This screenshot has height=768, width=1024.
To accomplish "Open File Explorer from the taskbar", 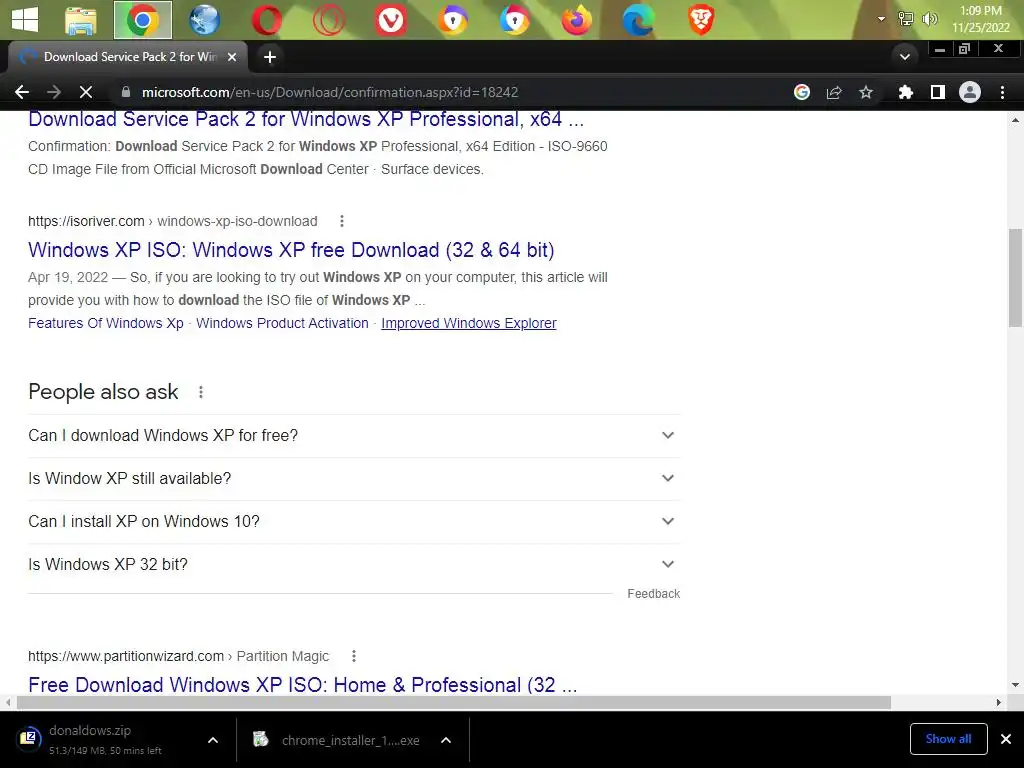I will 81,20.
